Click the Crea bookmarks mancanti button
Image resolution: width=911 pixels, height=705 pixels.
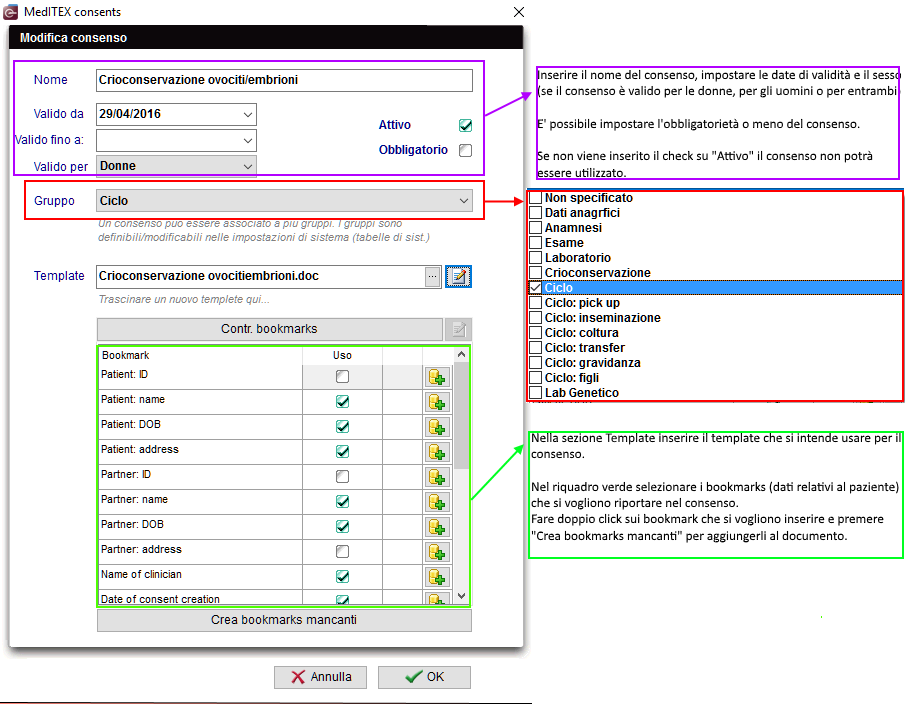284,620
